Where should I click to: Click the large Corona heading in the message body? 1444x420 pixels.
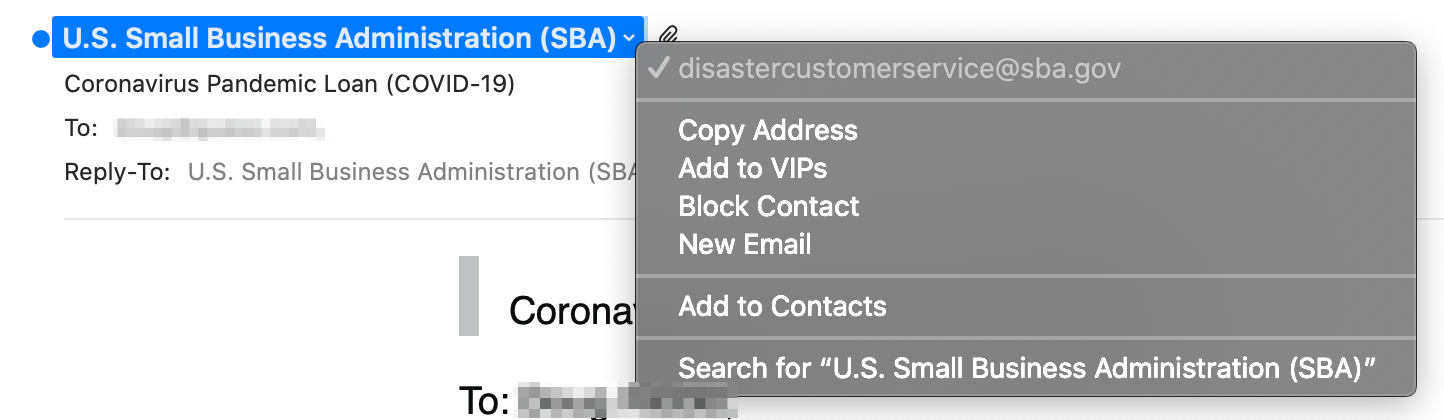[572, 310]
